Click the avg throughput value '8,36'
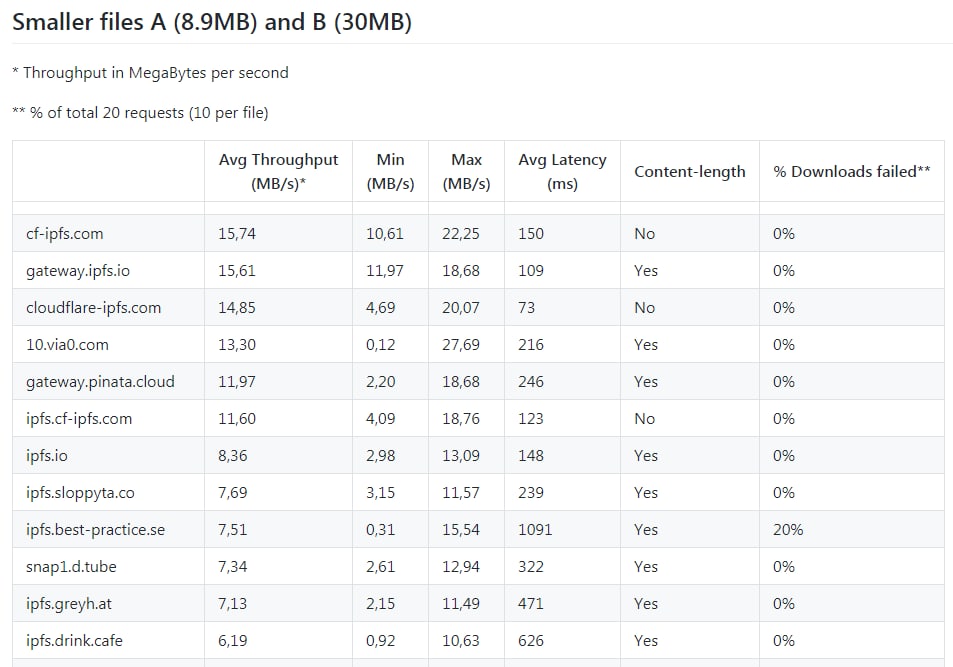Image resolution: width=953 pixels, height=667 pixels. pyautogui.click(x=233, y=456)
